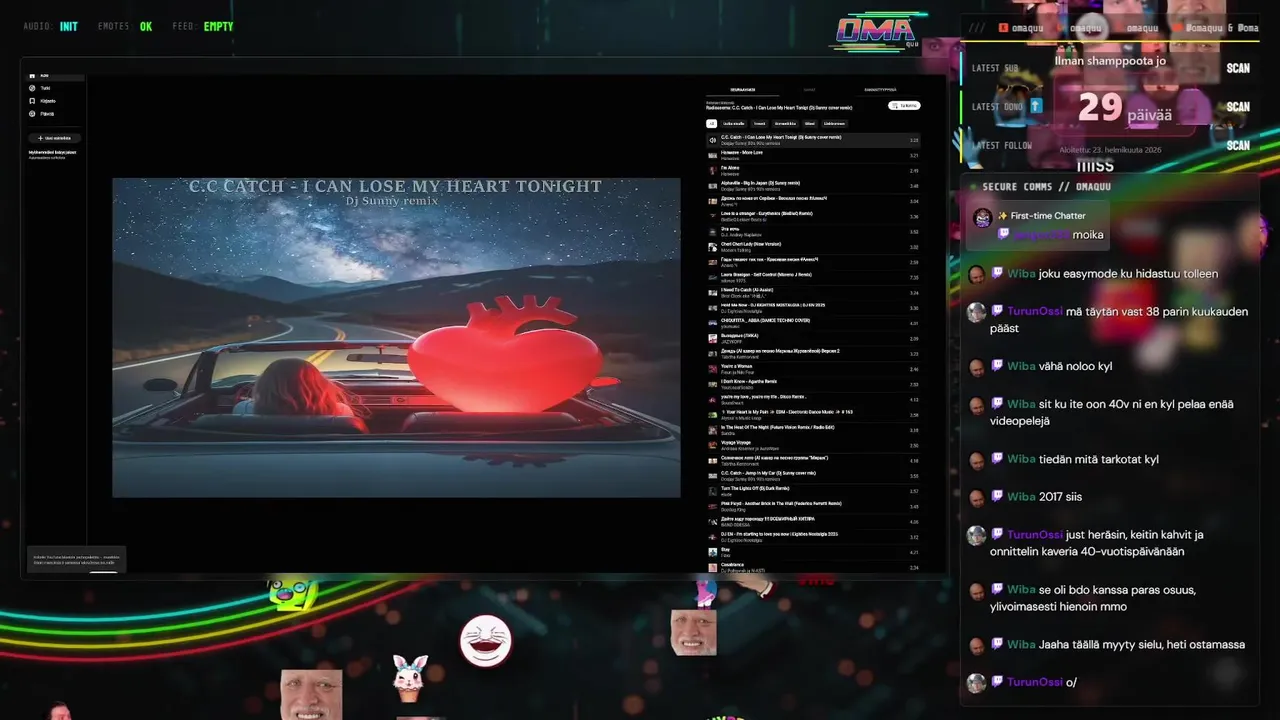The height and width of the screenshot is (720, 1280).
Task: Click the Tutki label in sidebar
Action: click(x=45, y=88)
